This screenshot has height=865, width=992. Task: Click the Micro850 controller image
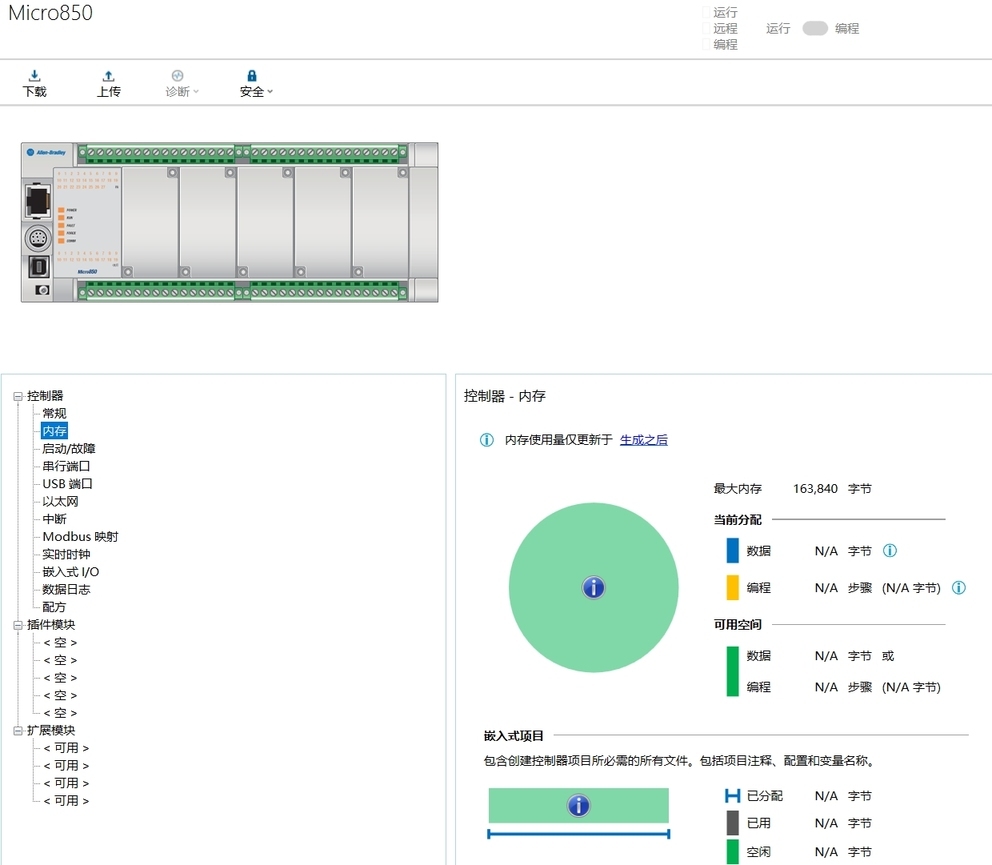[230, 222]
